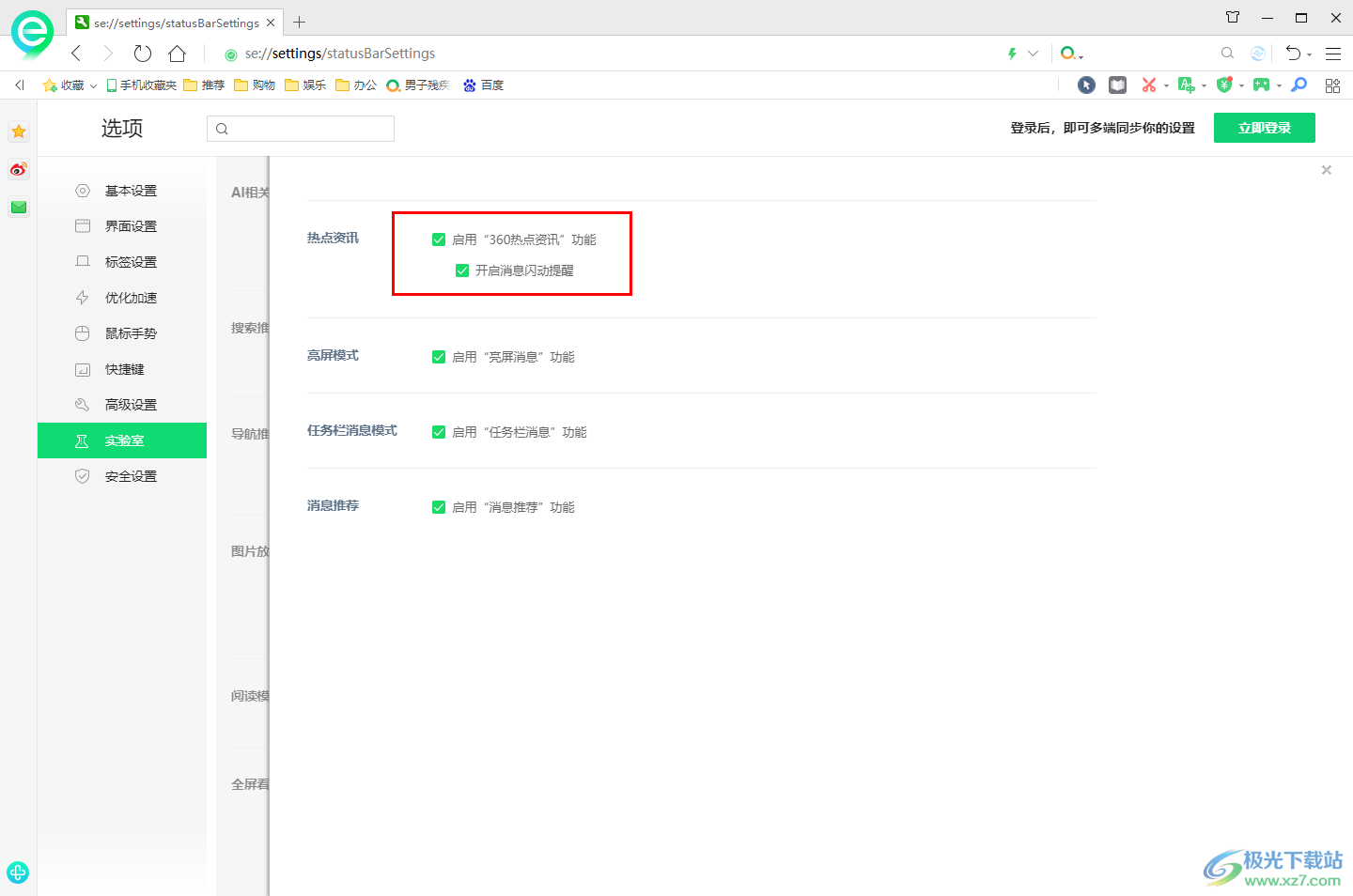Select 优化加速 in the settings menu

122,298
